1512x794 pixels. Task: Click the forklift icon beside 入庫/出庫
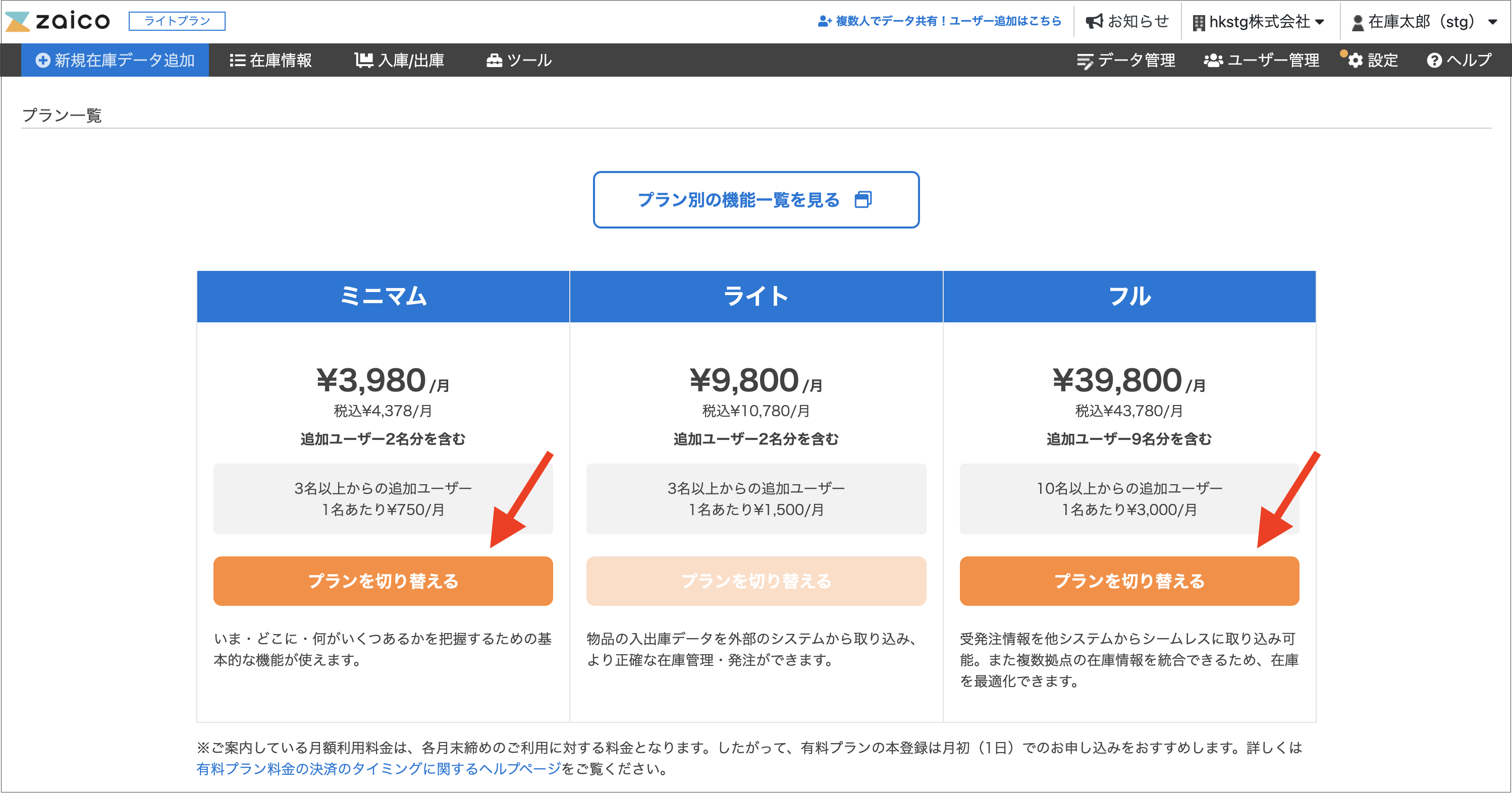pyautogui.click(x=364, y=60)
